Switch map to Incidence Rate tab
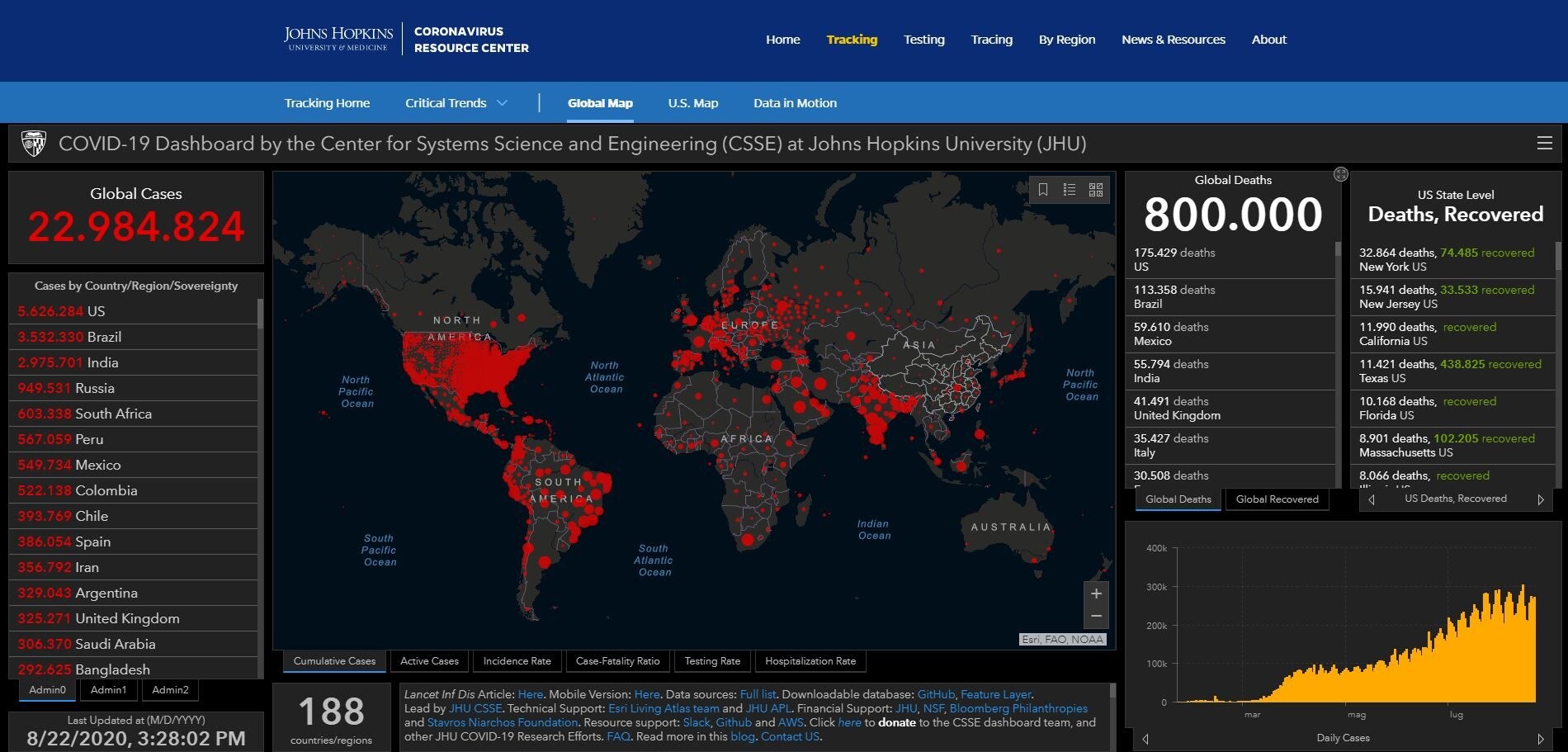This screenshot has height=752, width=1568. tap(517, 661)
